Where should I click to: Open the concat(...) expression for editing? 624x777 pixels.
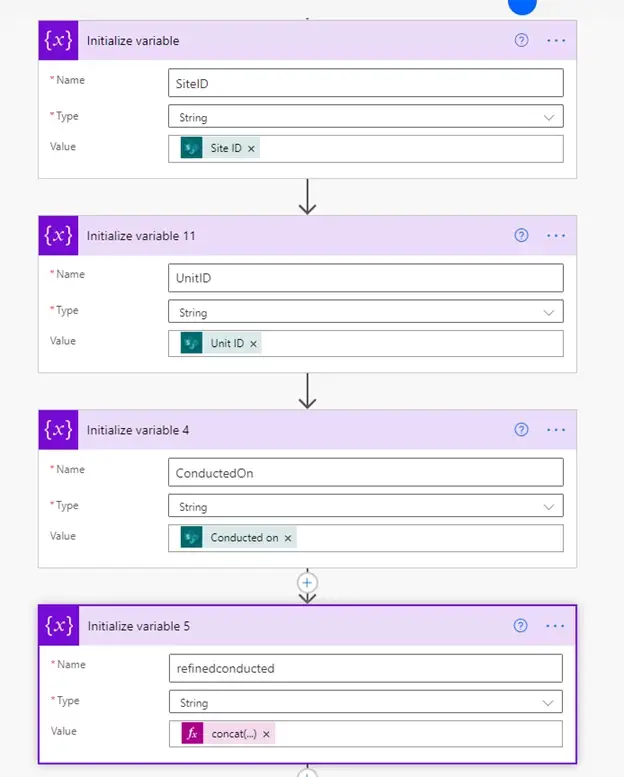(234, 734)
